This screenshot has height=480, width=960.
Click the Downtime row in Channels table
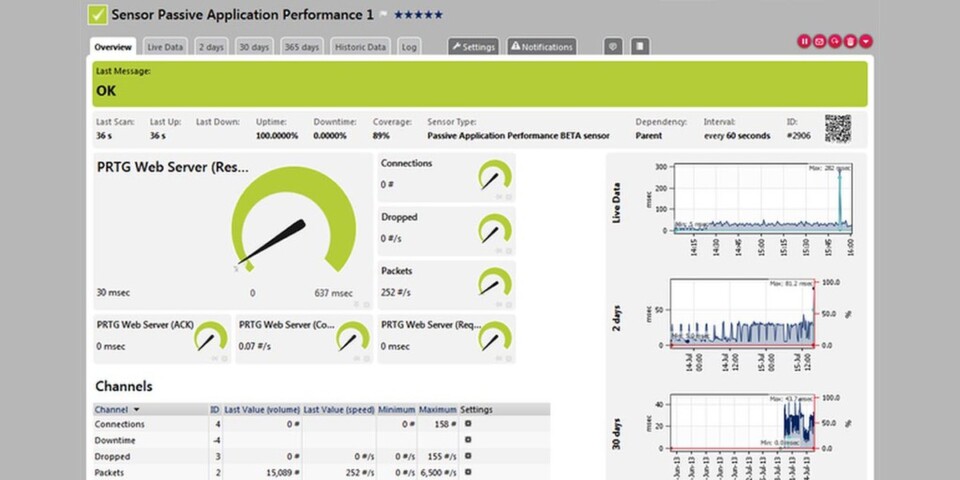[x=321, y=440]
